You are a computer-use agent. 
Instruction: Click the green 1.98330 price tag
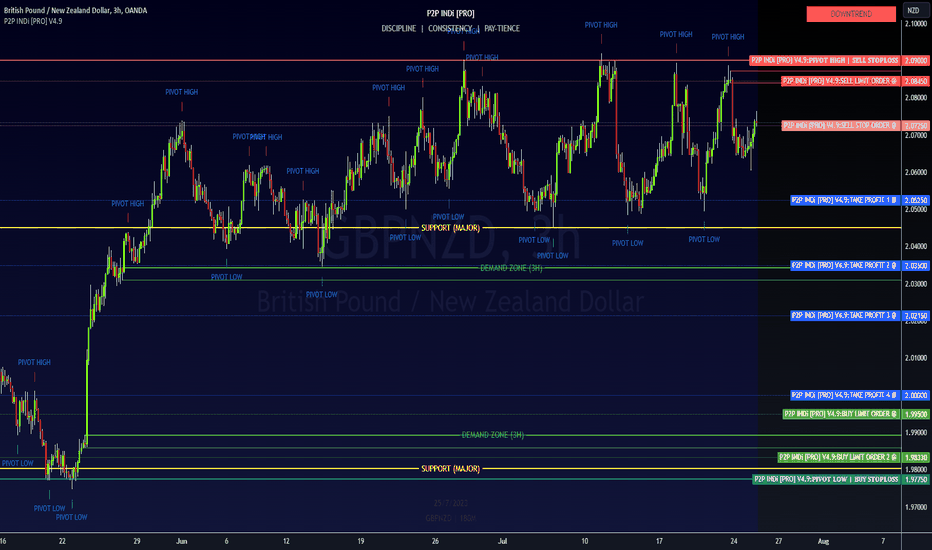(916, 457)
